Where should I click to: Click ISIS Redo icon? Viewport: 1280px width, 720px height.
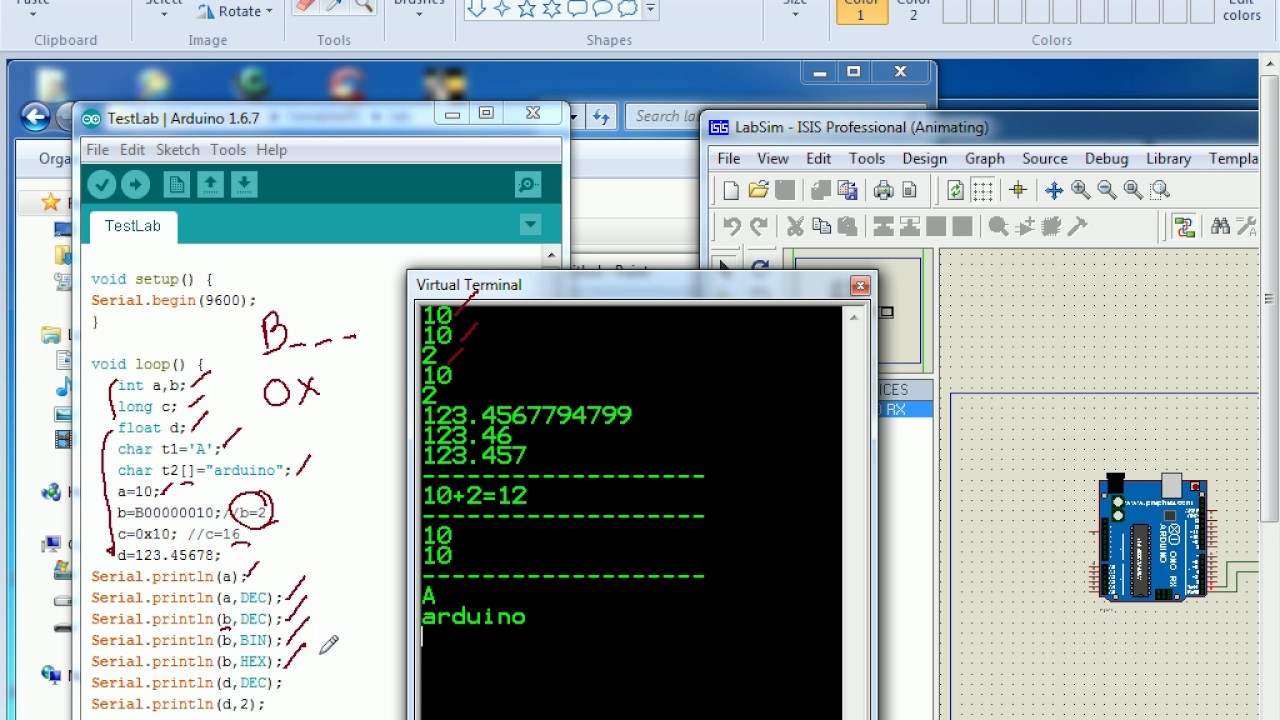[x=759, y=227]
